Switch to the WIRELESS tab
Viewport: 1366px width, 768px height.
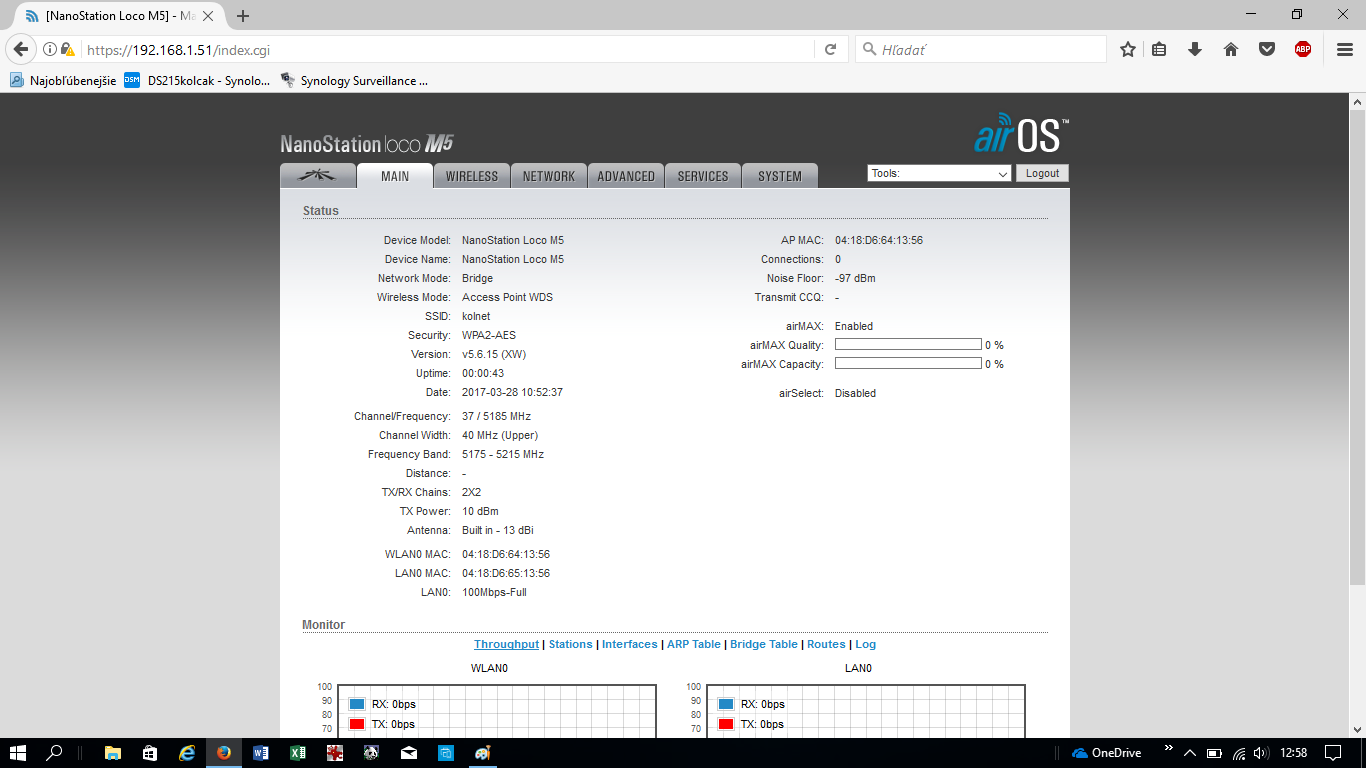tap(471, 176)
